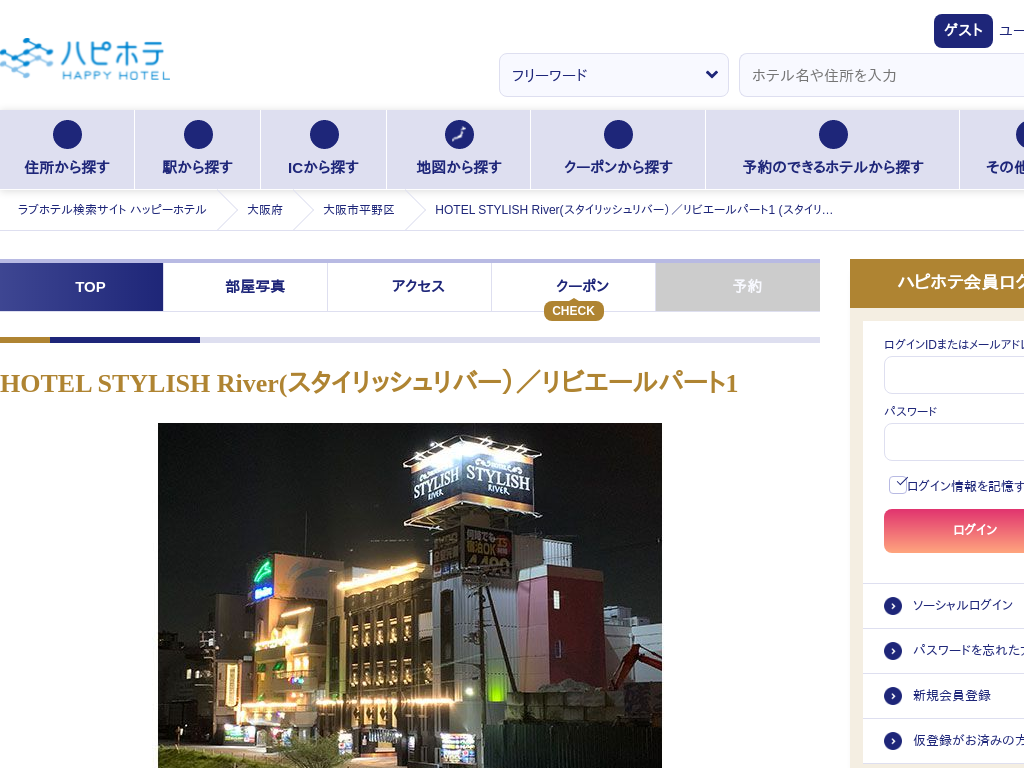Click arrow icon beside 仮登録がお済みの方
This screenshot has width=1024, height=768.
893,741
